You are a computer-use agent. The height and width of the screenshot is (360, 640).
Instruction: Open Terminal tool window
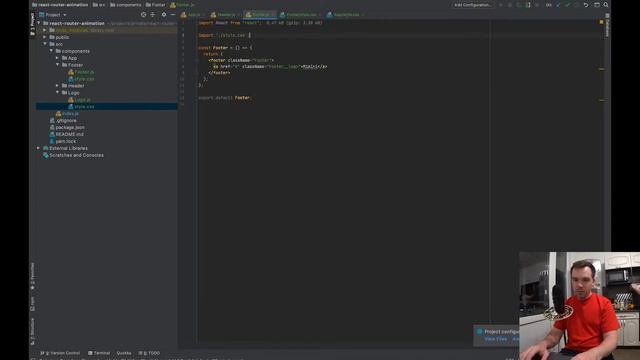pos(99,353)
